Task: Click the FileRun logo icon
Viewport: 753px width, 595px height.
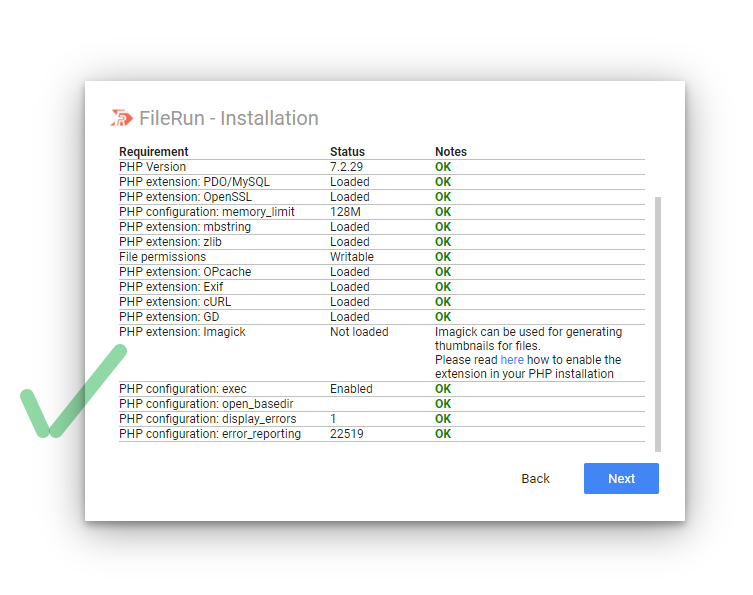Action: (121, 118)
